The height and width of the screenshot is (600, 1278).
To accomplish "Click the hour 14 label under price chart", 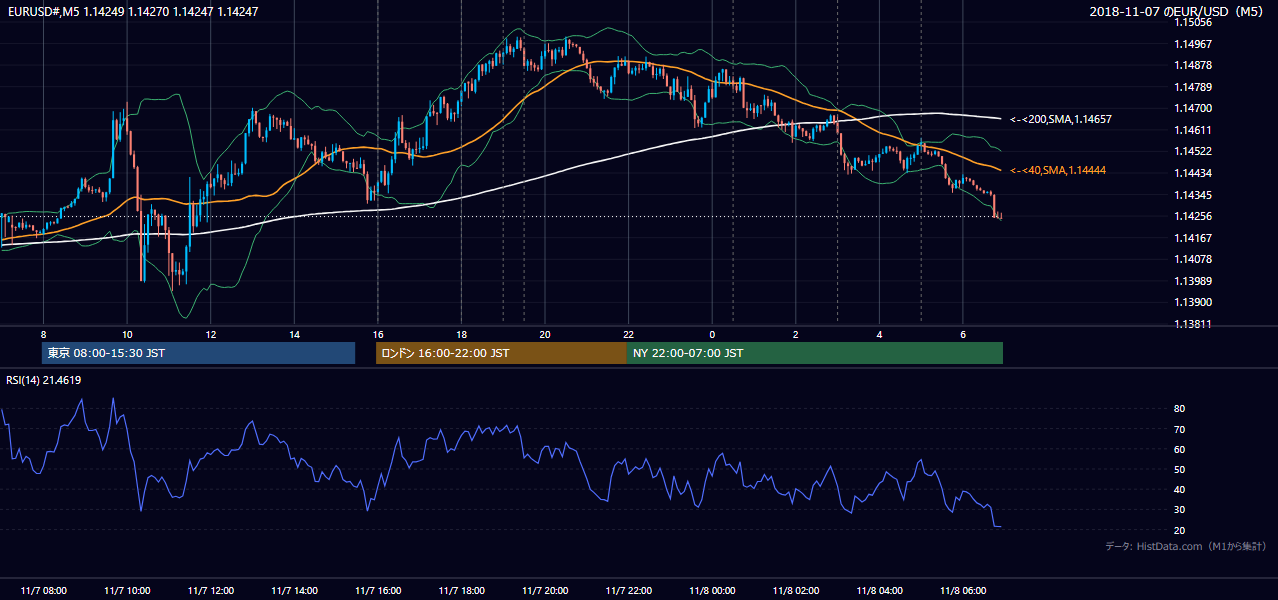I will click(x=294, y=334).
